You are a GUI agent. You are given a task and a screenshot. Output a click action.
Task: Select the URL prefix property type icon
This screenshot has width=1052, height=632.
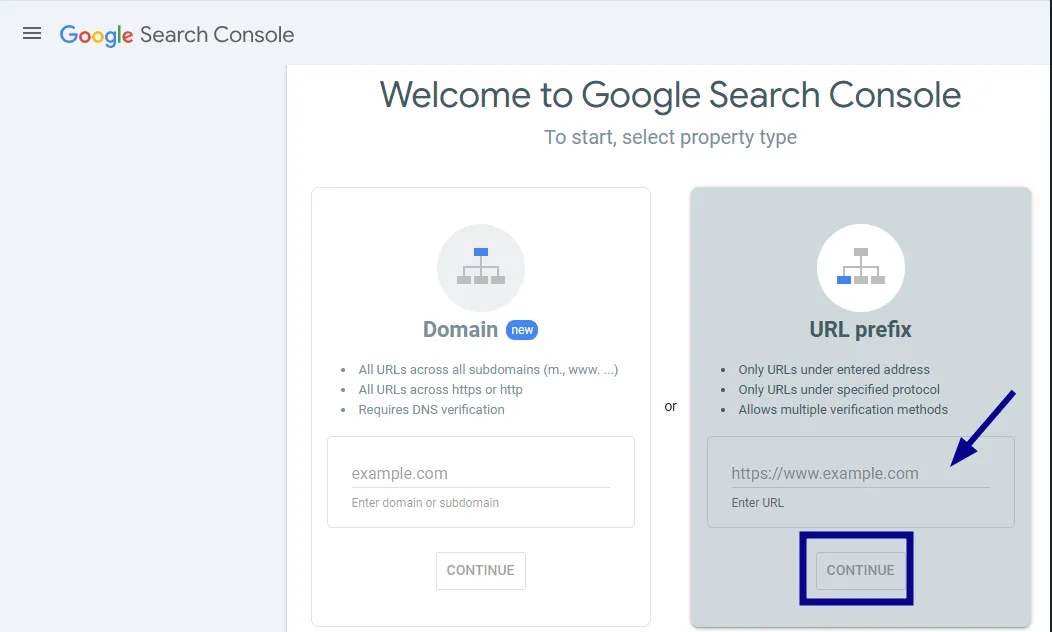tap(860, 268)
